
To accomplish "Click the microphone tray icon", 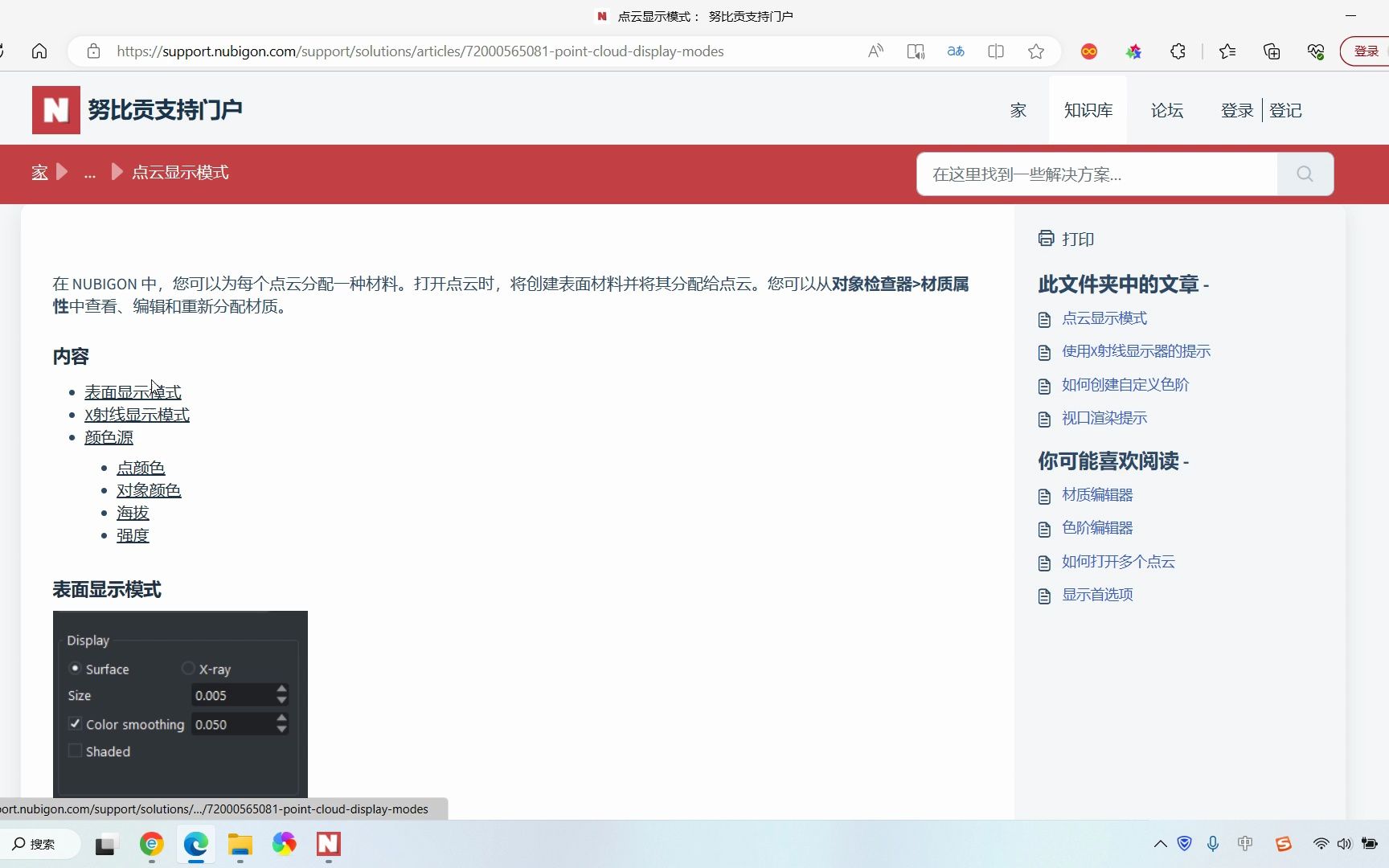I will pyautogui.click(x=1213, y=844).
